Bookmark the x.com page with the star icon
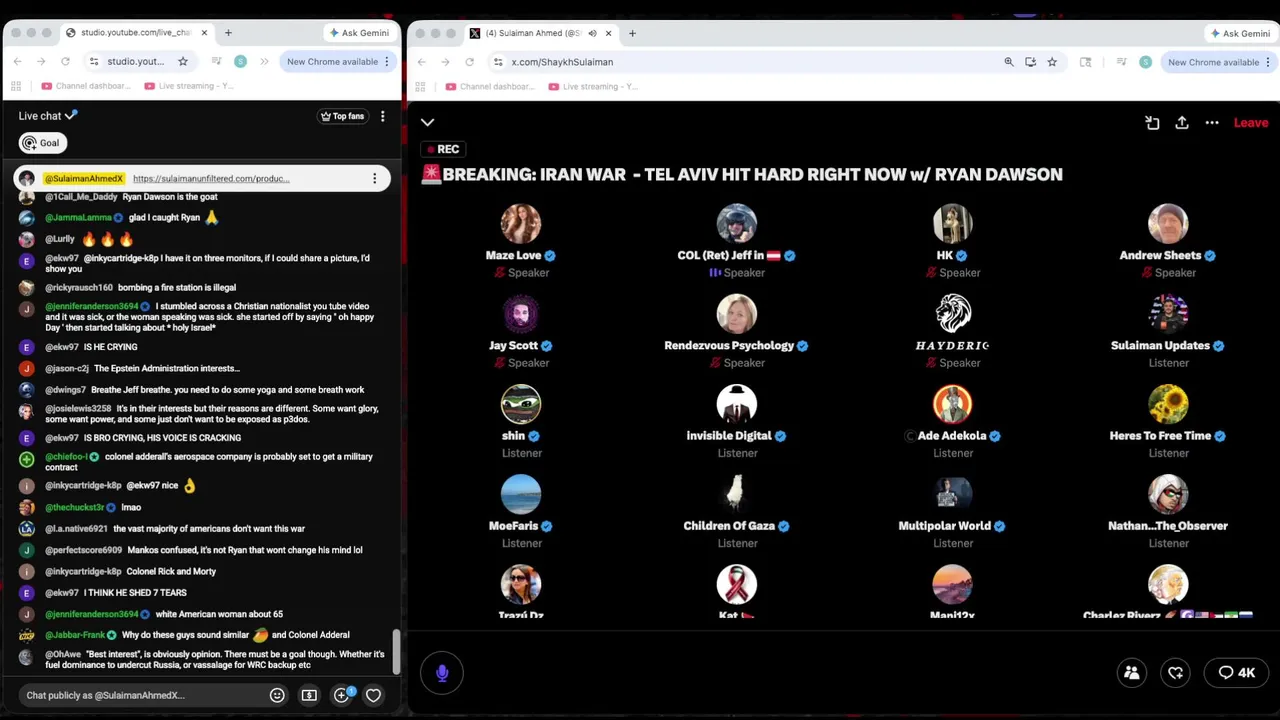 1052,62
